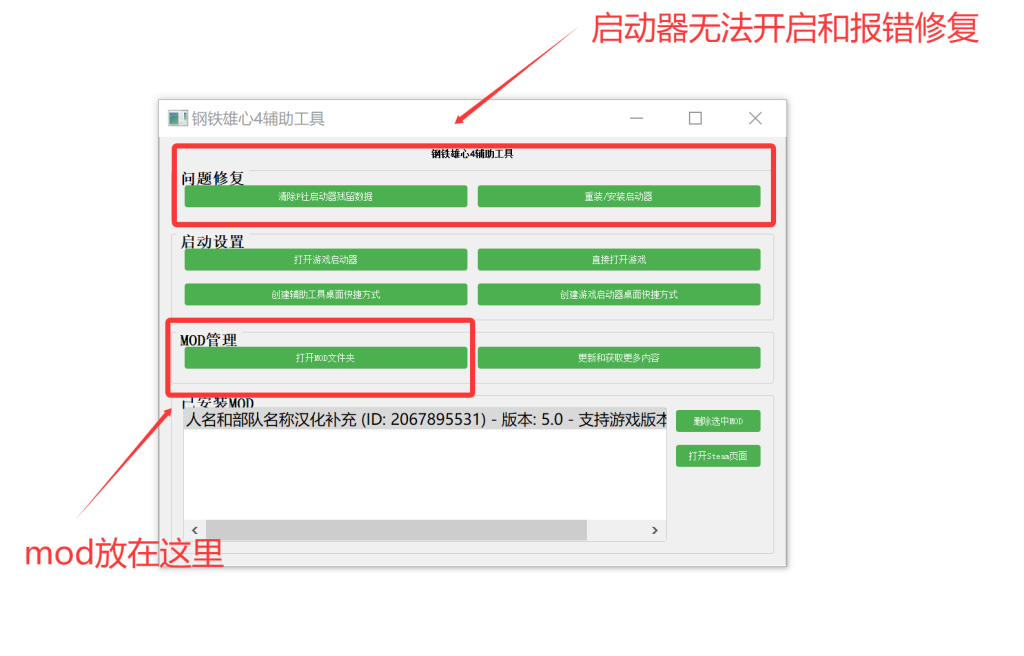This screenshot has width=1024, height=656.
Task: Open the MOD folder with 打开MOD文件夹
Action: [x=325, y=358]
